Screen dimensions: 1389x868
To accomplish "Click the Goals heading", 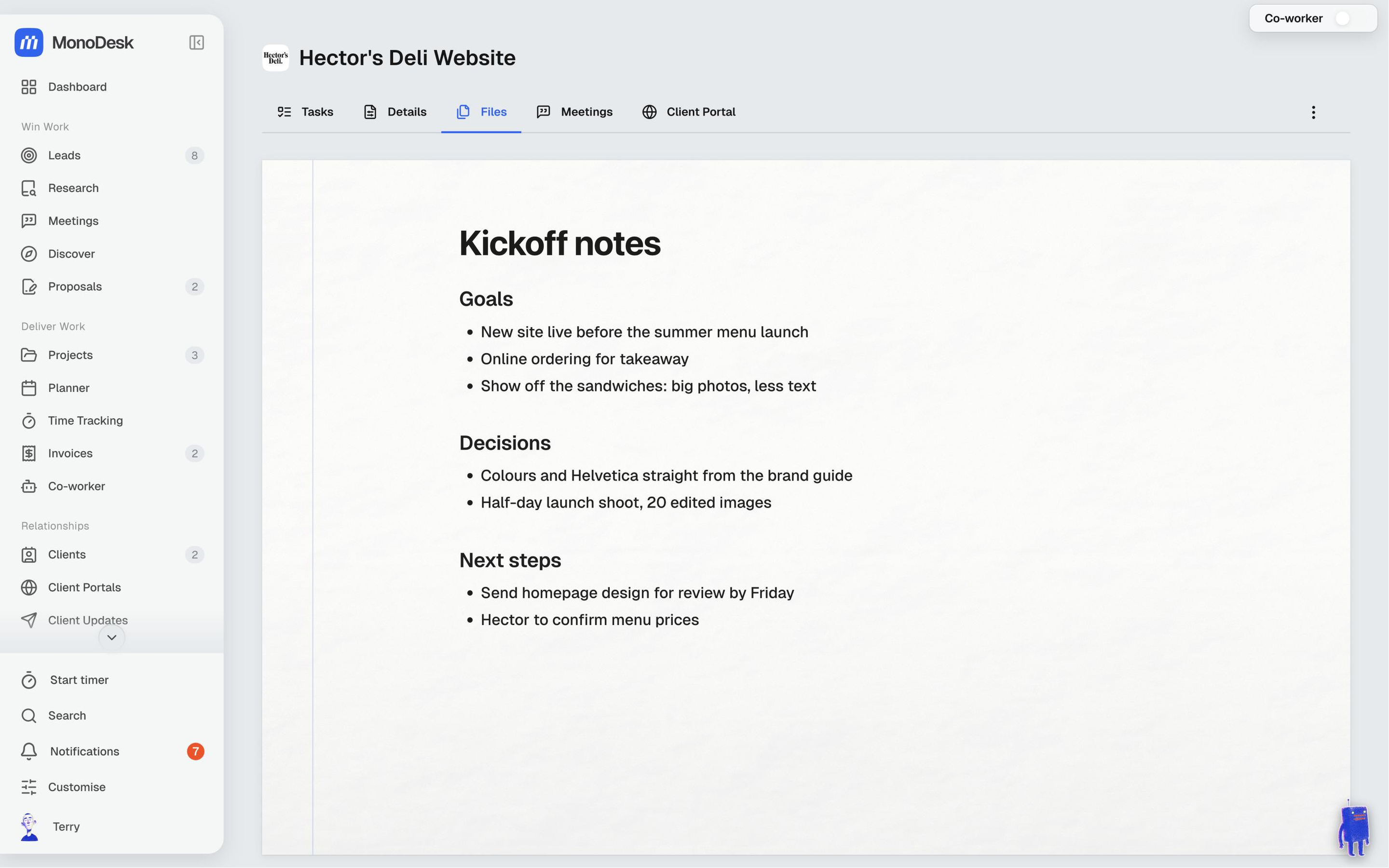I will (x=486, y=299).
